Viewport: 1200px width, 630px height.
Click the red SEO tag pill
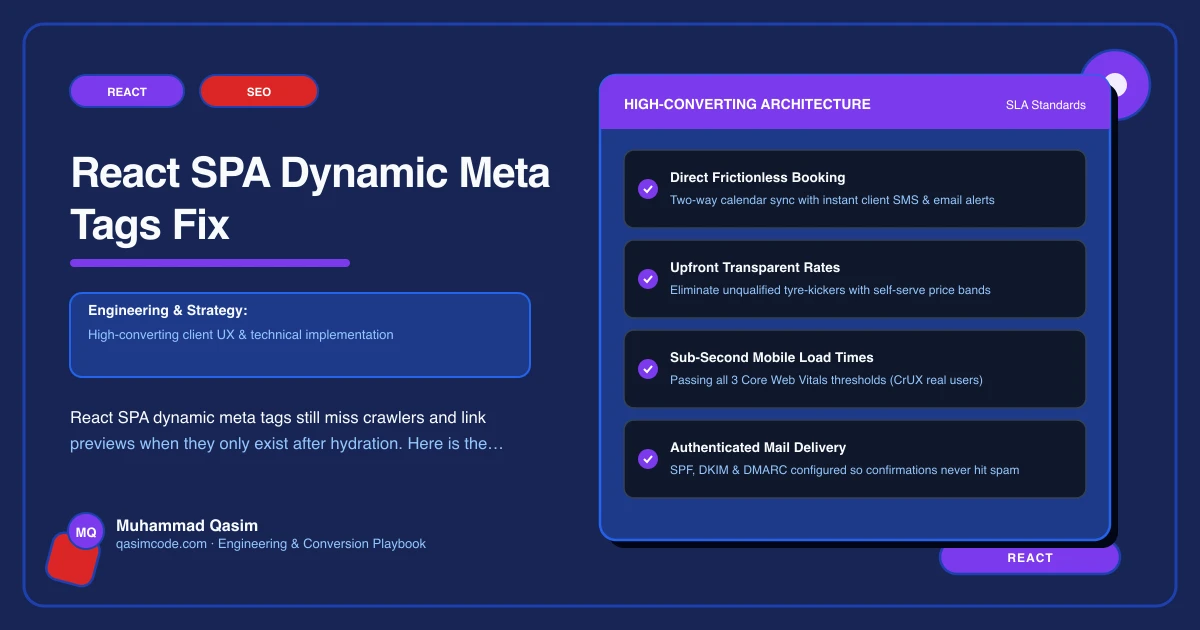tap(259, 91)
